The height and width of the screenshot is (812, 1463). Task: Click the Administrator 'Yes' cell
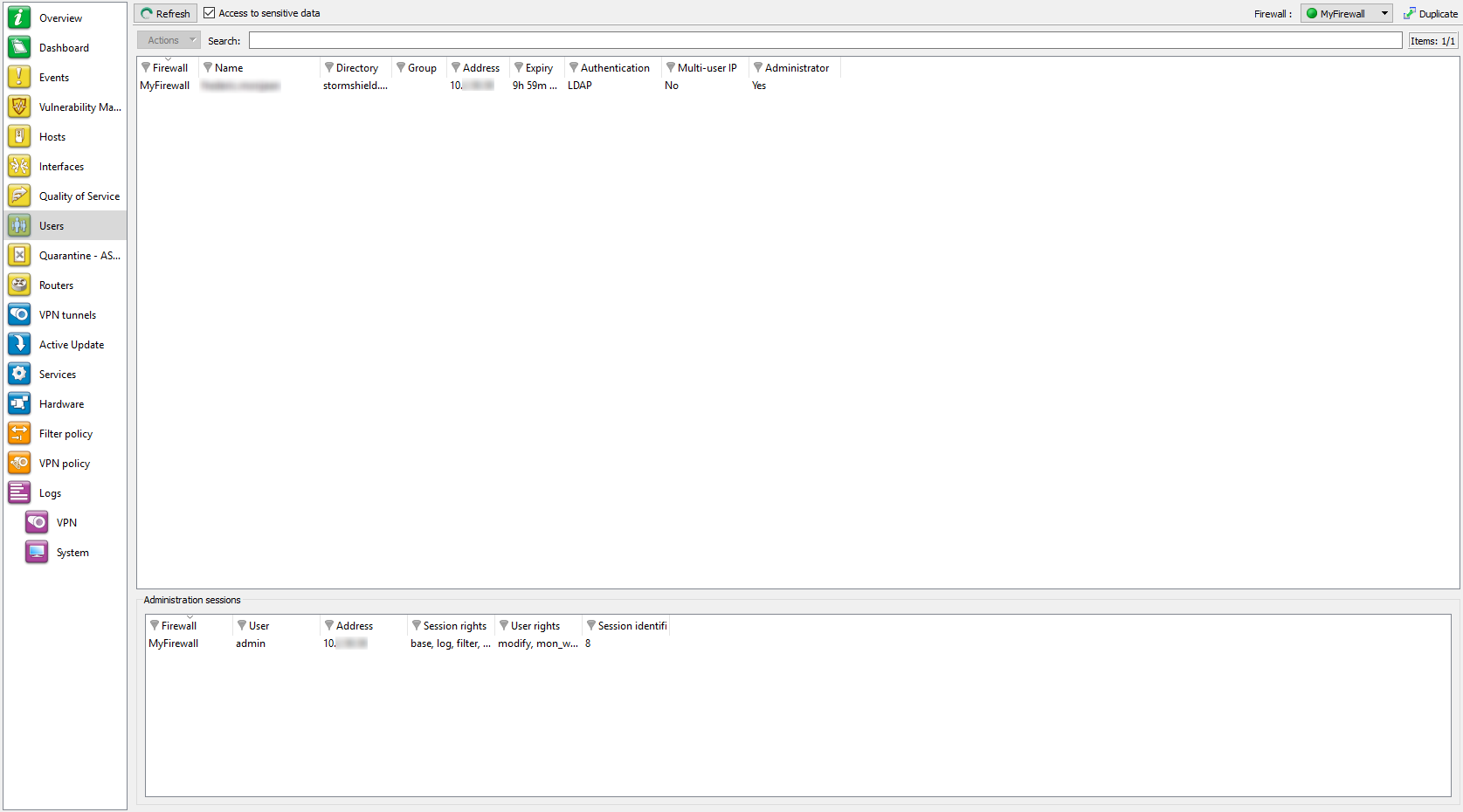click(x=759, y=86)
